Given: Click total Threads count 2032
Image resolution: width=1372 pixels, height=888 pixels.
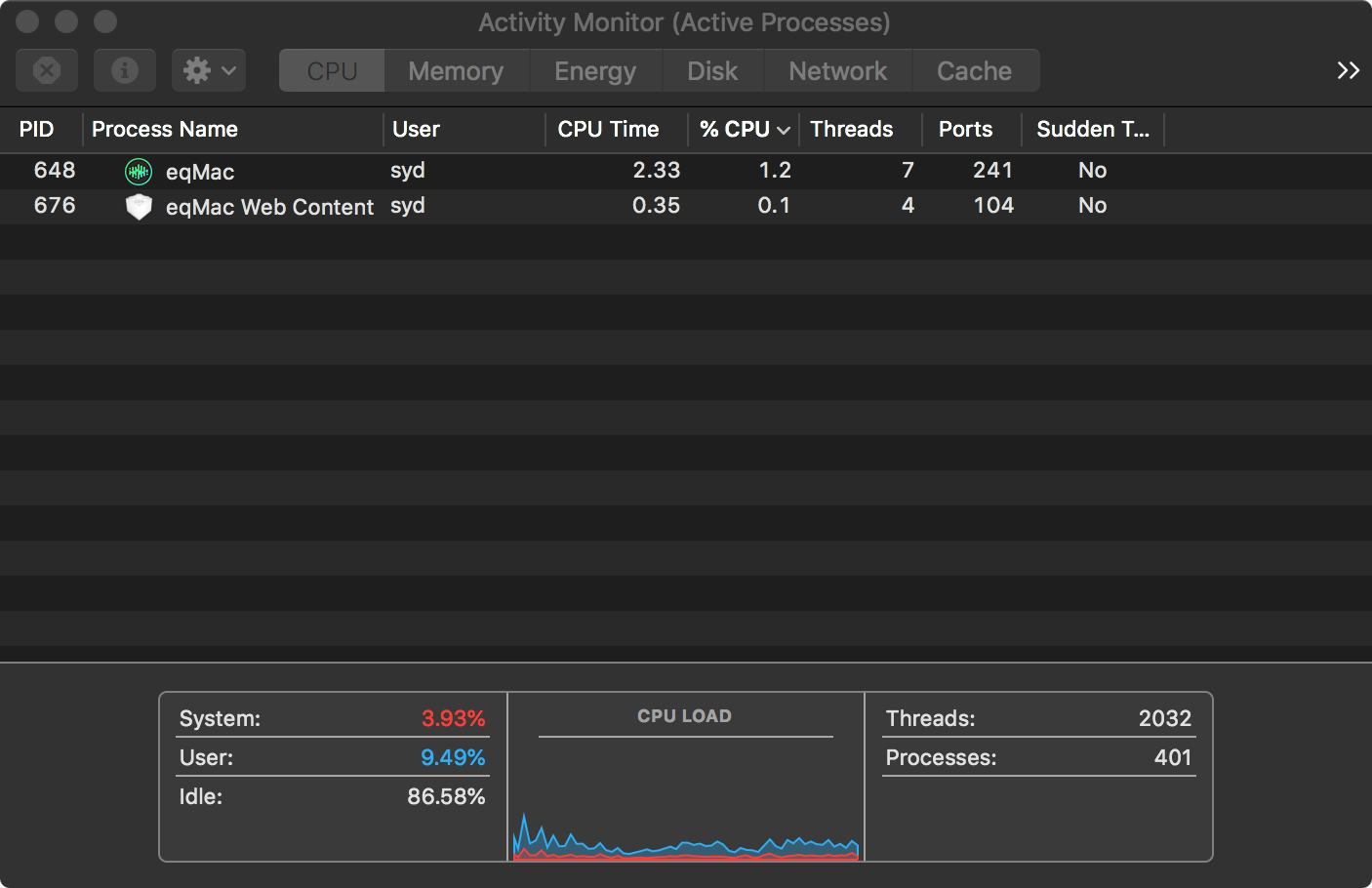Looking at the screenshot, I should [1165, 718].
